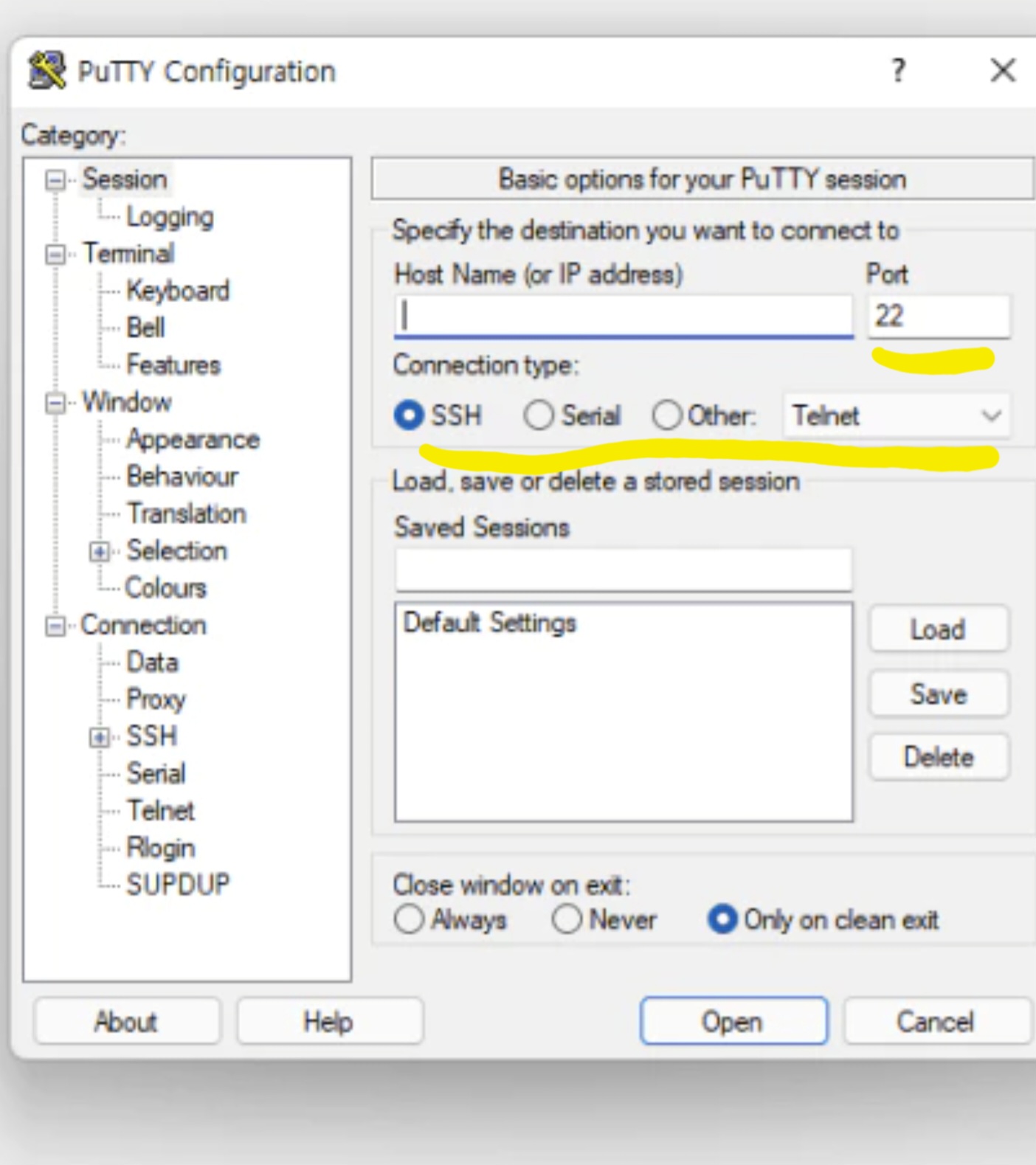Viewport: 1036px width, 1165px height.
Task: Select Session category in tree
Action: [x=125, y=179]
